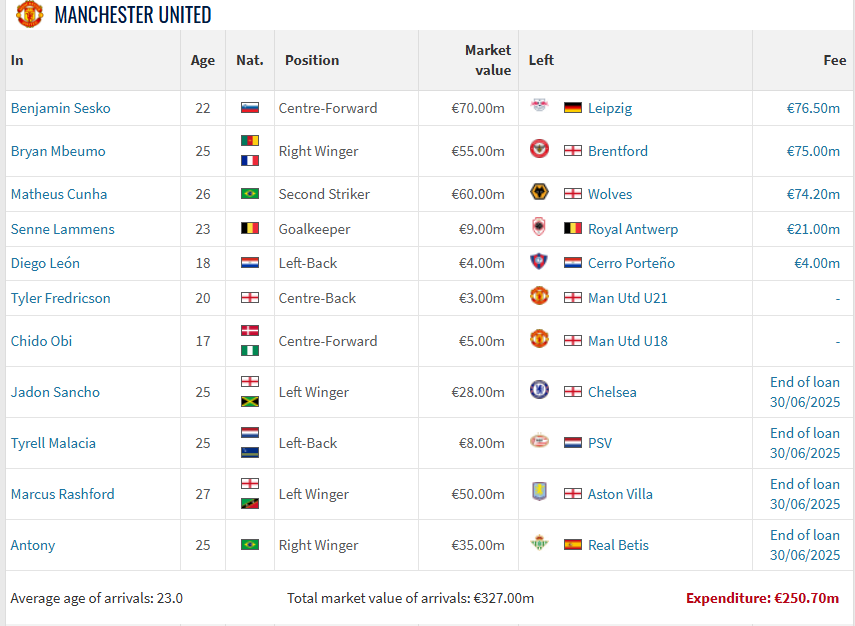
Task: Click the Manchester United club crest
Action: [30, 14]
